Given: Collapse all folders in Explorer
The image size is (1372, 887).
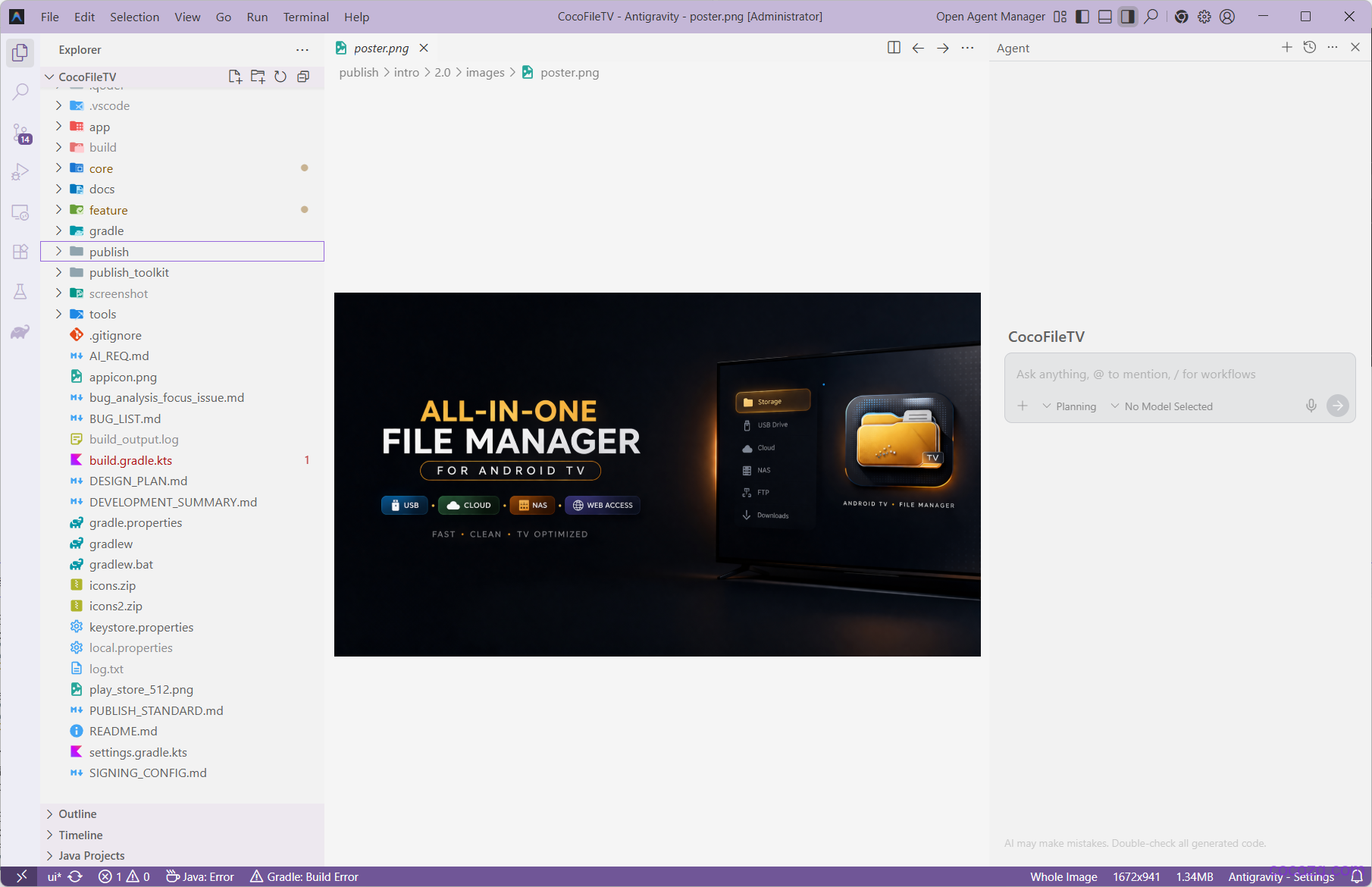Looking at the screenshot, I should tap(303, 77).
